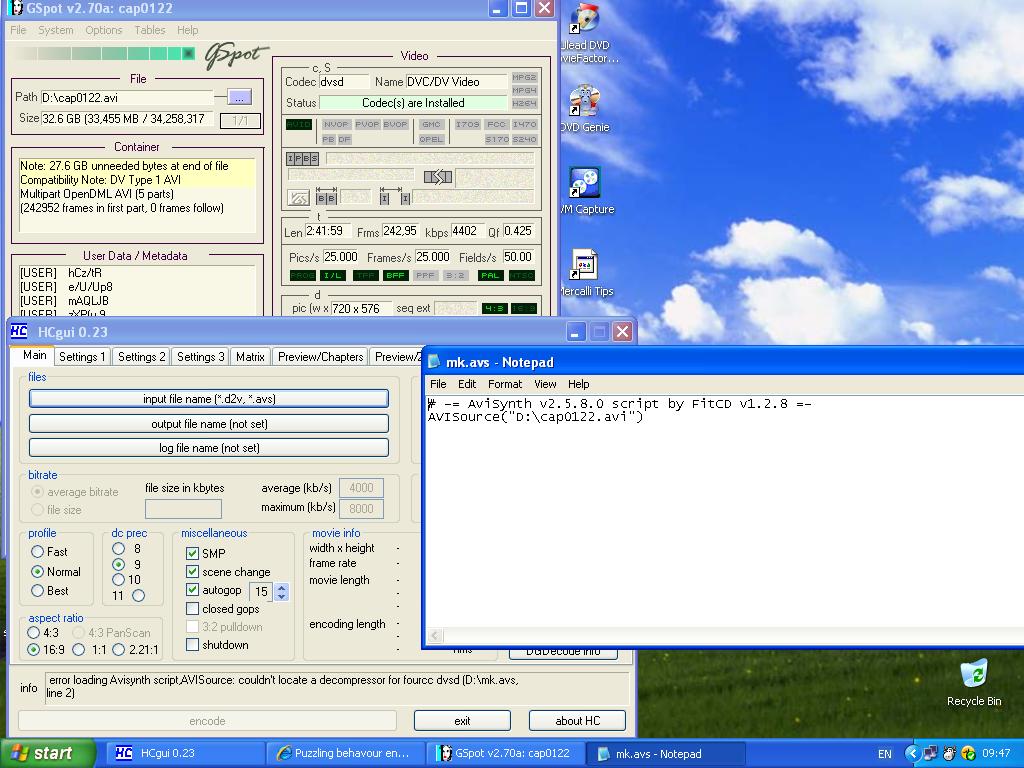1024x768 pixels.
Task: Click the output file name (not set) button
Action: click(x=209, y=423)
